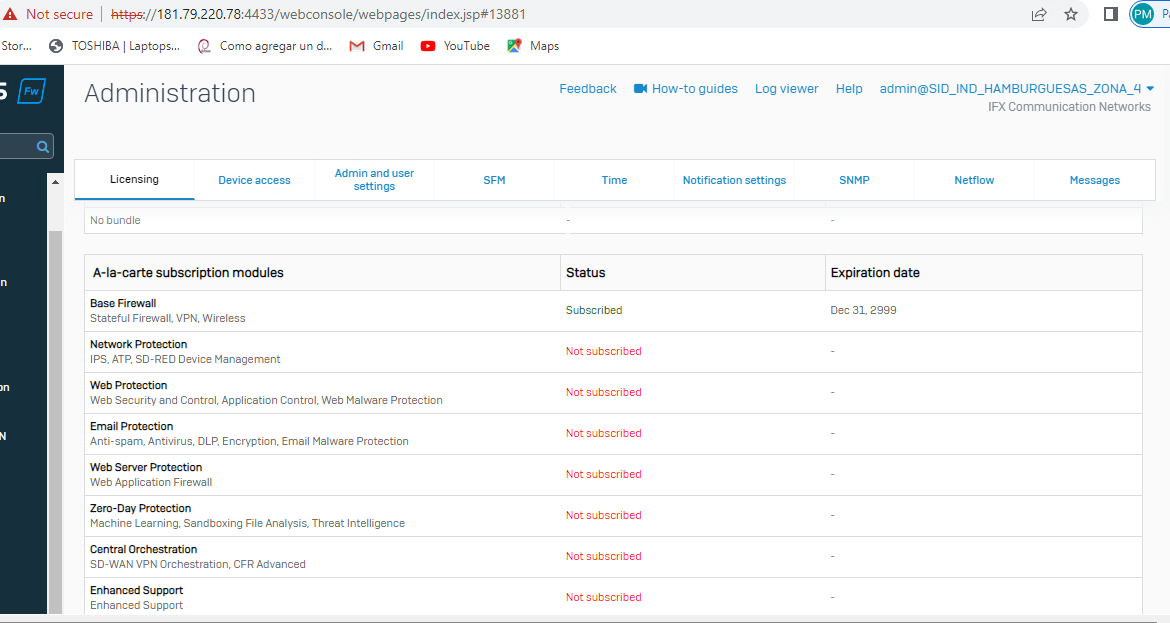1170x623 pixels.
Task: Toggle the browser side panel icon
Action: tap(1110, 14)
